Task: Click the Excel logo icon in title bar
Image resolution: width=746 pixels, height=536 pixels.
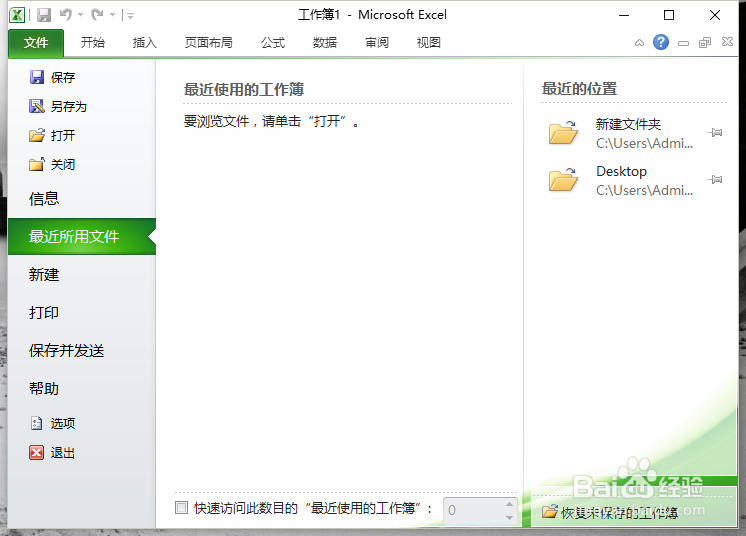Action: (x=17, y=15)
